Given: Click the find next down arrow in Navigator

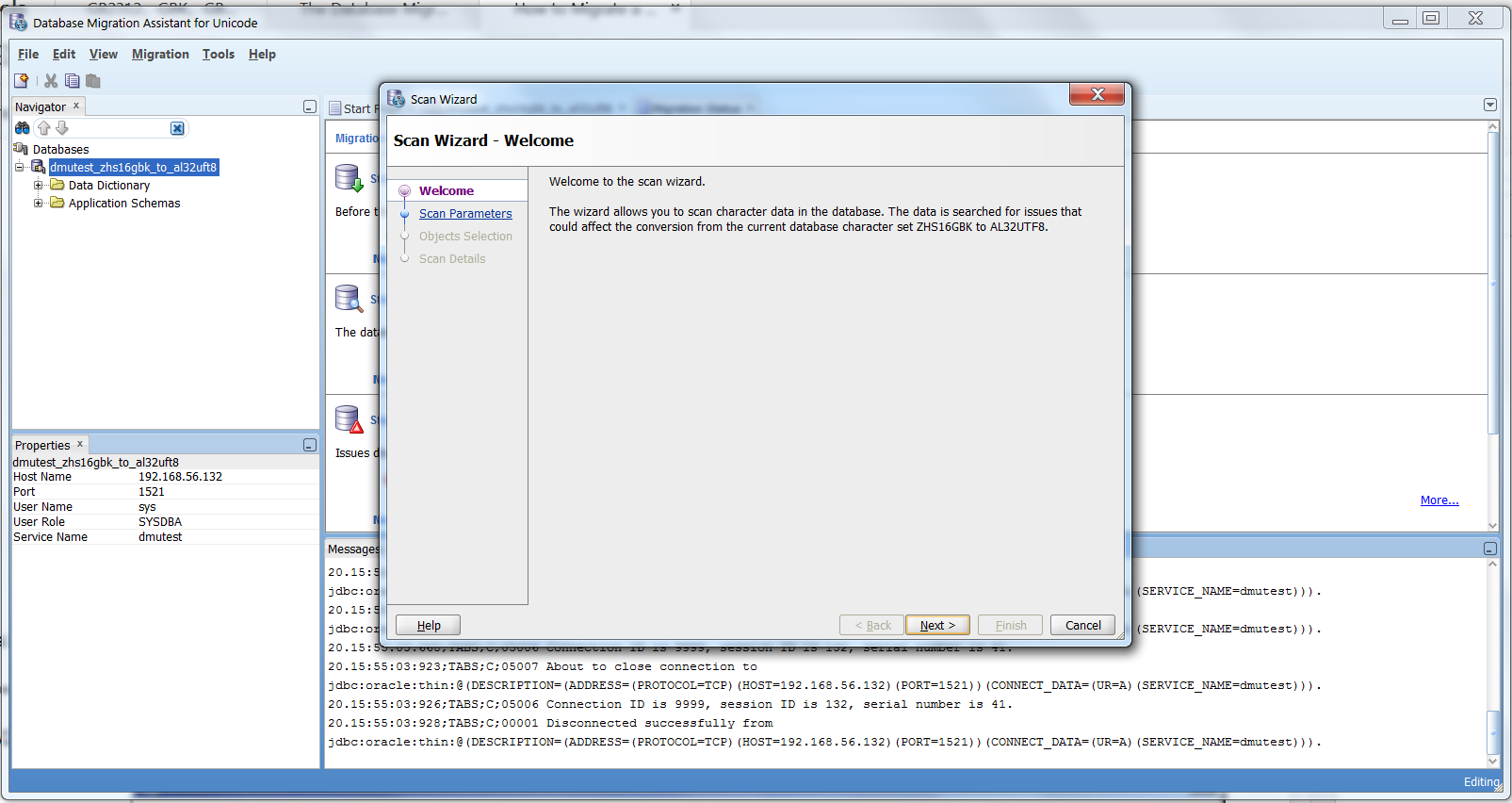Looking at the screenshot, I should point(62,128).
